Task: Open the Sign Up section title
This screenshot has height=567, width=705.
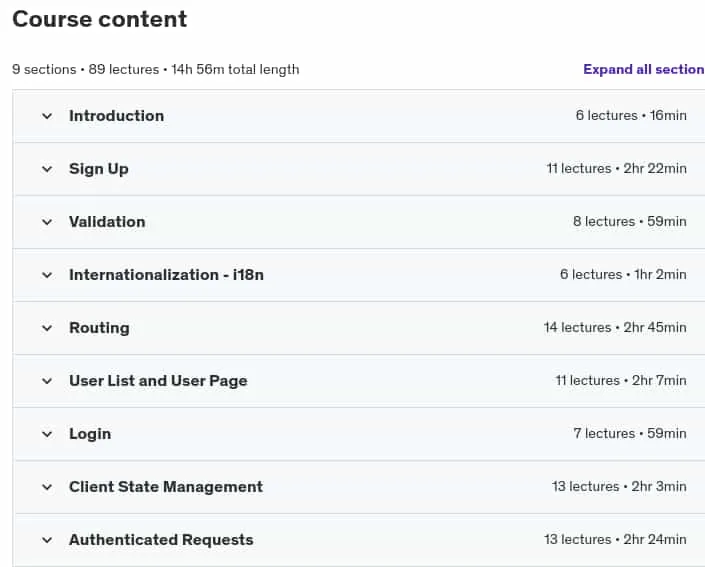Action: pos(99,169)
